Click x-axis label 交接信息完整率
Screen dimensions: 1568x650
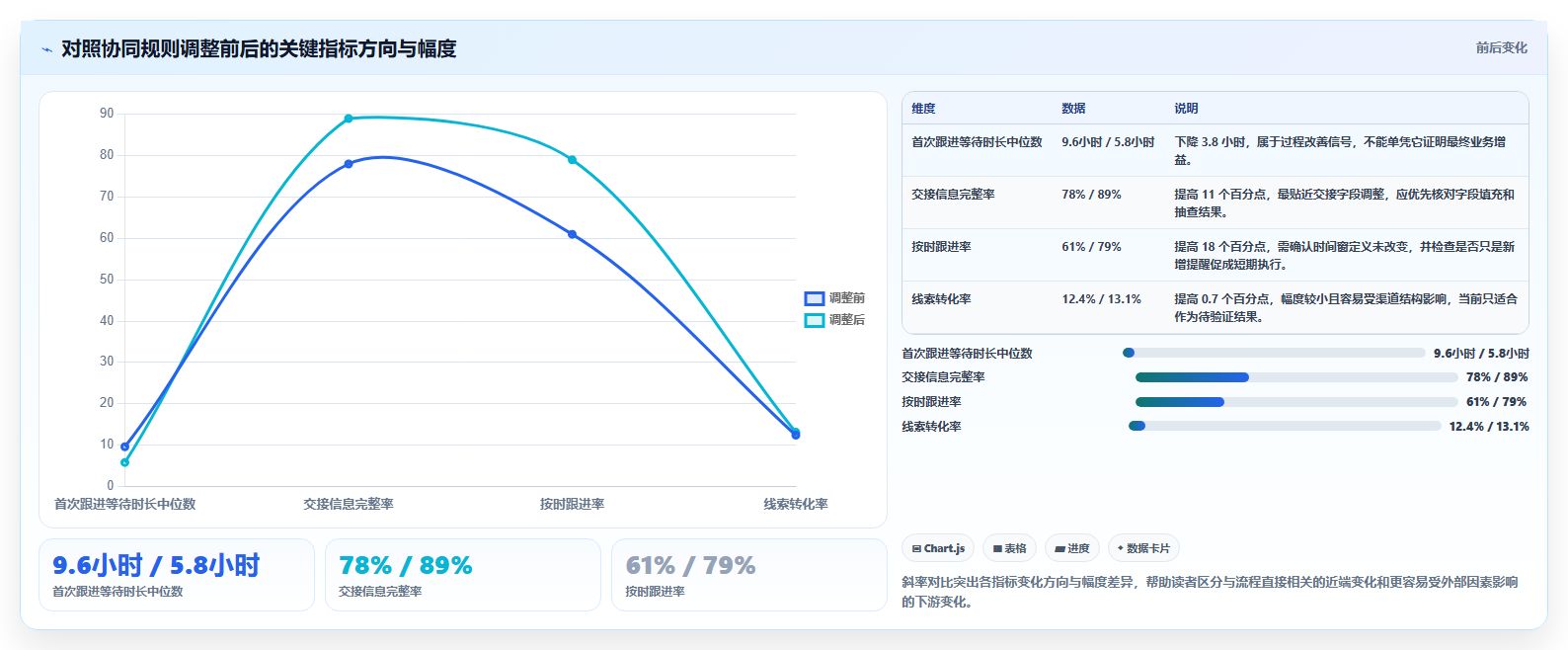349,504
